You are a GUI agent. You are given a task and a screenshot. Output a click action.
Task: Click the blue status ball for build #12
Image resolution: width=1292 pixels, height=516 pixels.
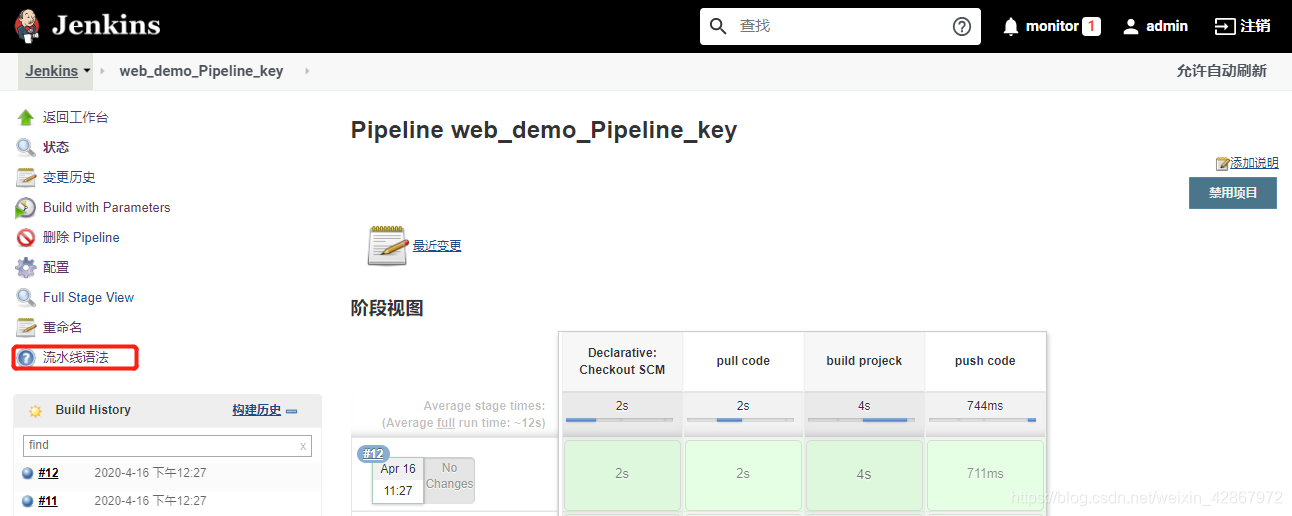(x=28, y=473)
